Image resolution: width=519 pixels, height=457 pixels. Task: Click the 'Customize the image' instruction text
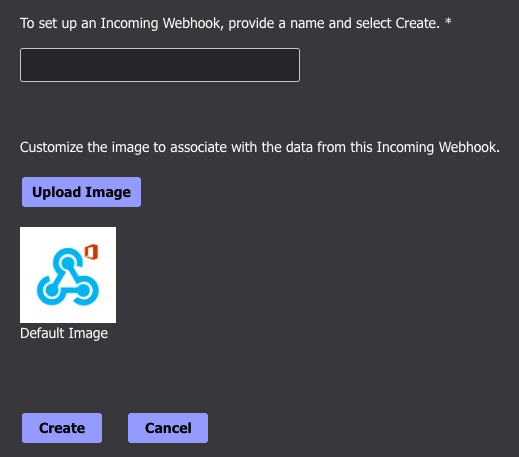tap(260, 147)
